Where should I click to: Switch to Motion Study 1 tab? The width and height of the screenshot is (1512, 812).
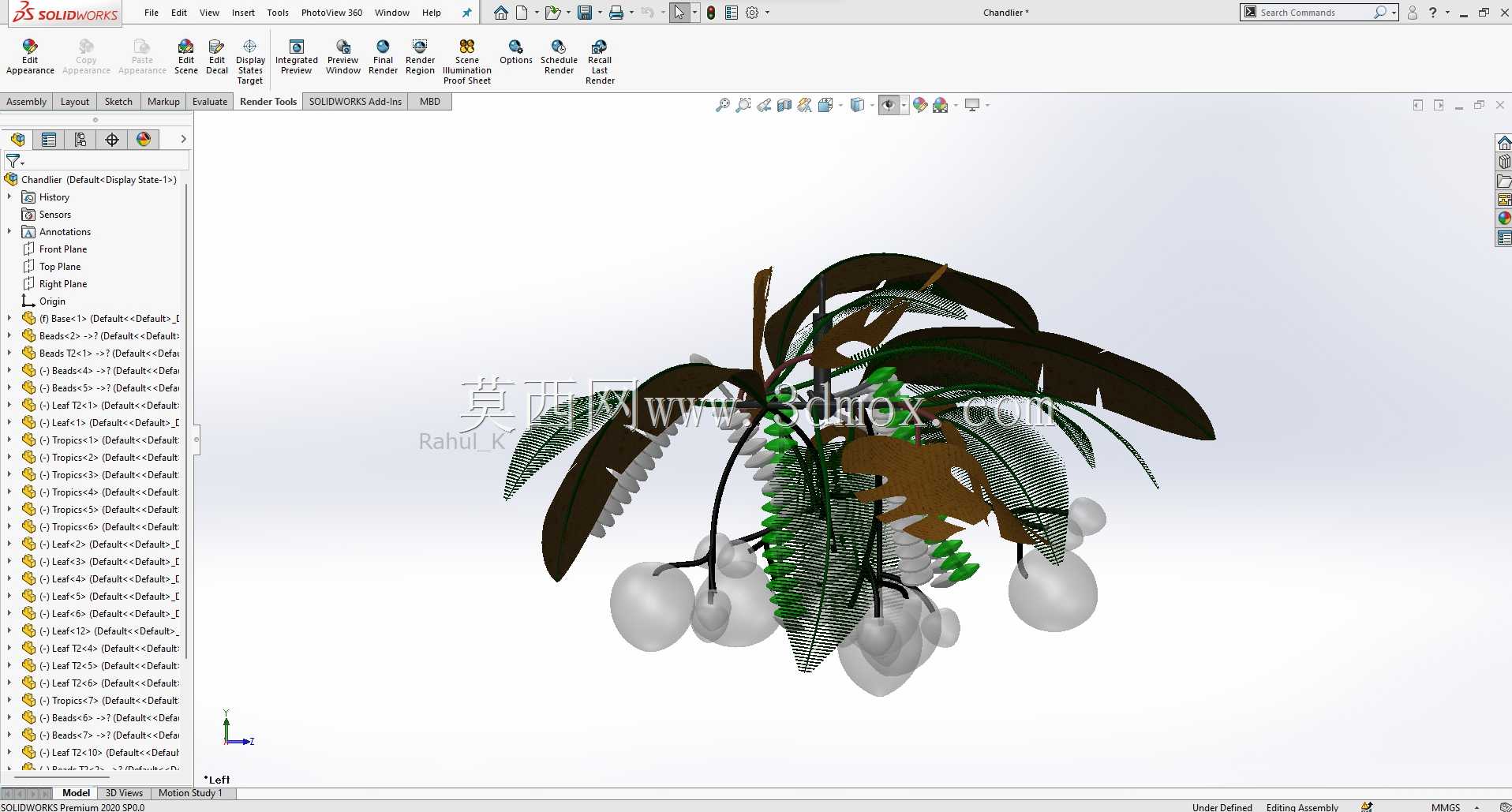tap(190, 793)
